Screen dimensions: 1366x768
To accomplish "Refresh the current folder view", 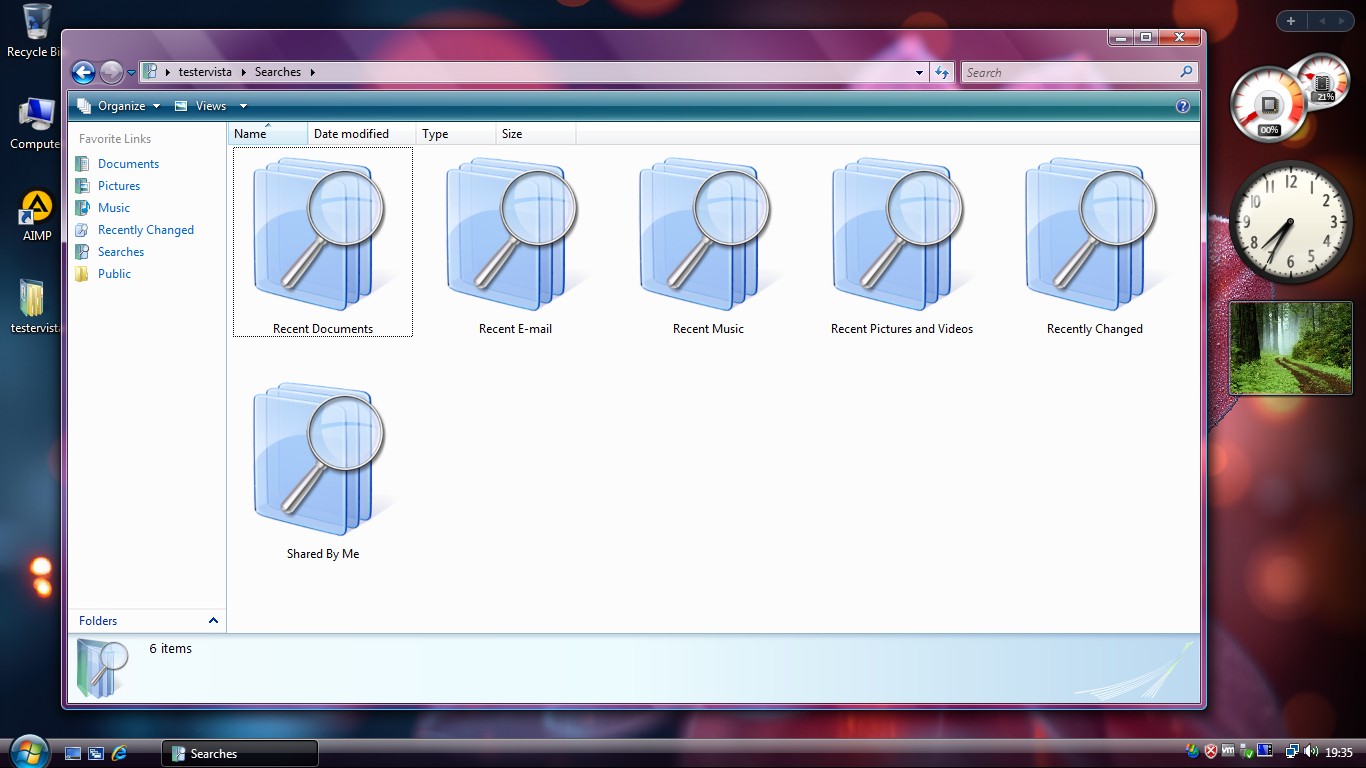I will tap(941, 72).
